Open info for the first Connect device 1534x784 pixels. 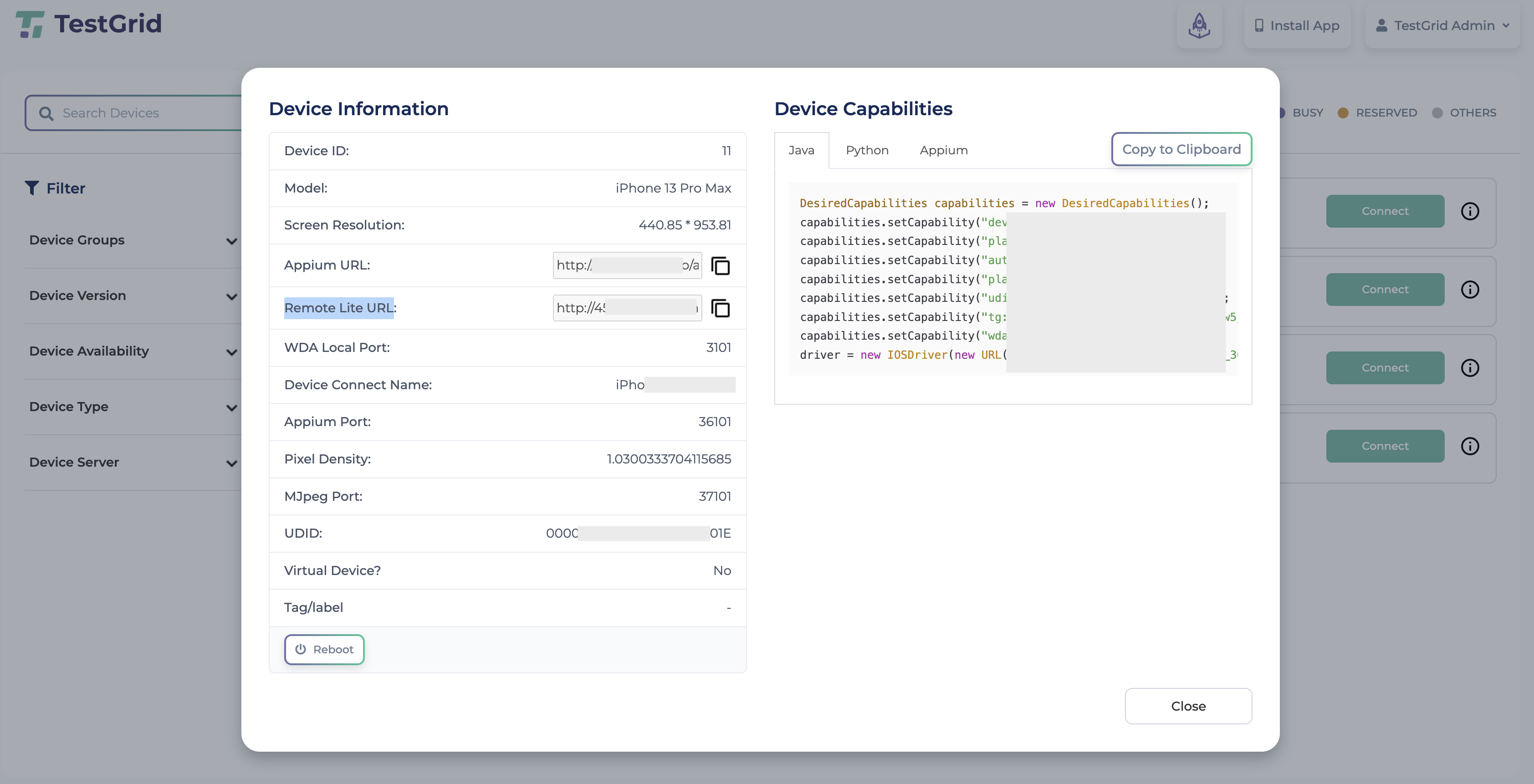point(1470,211)
